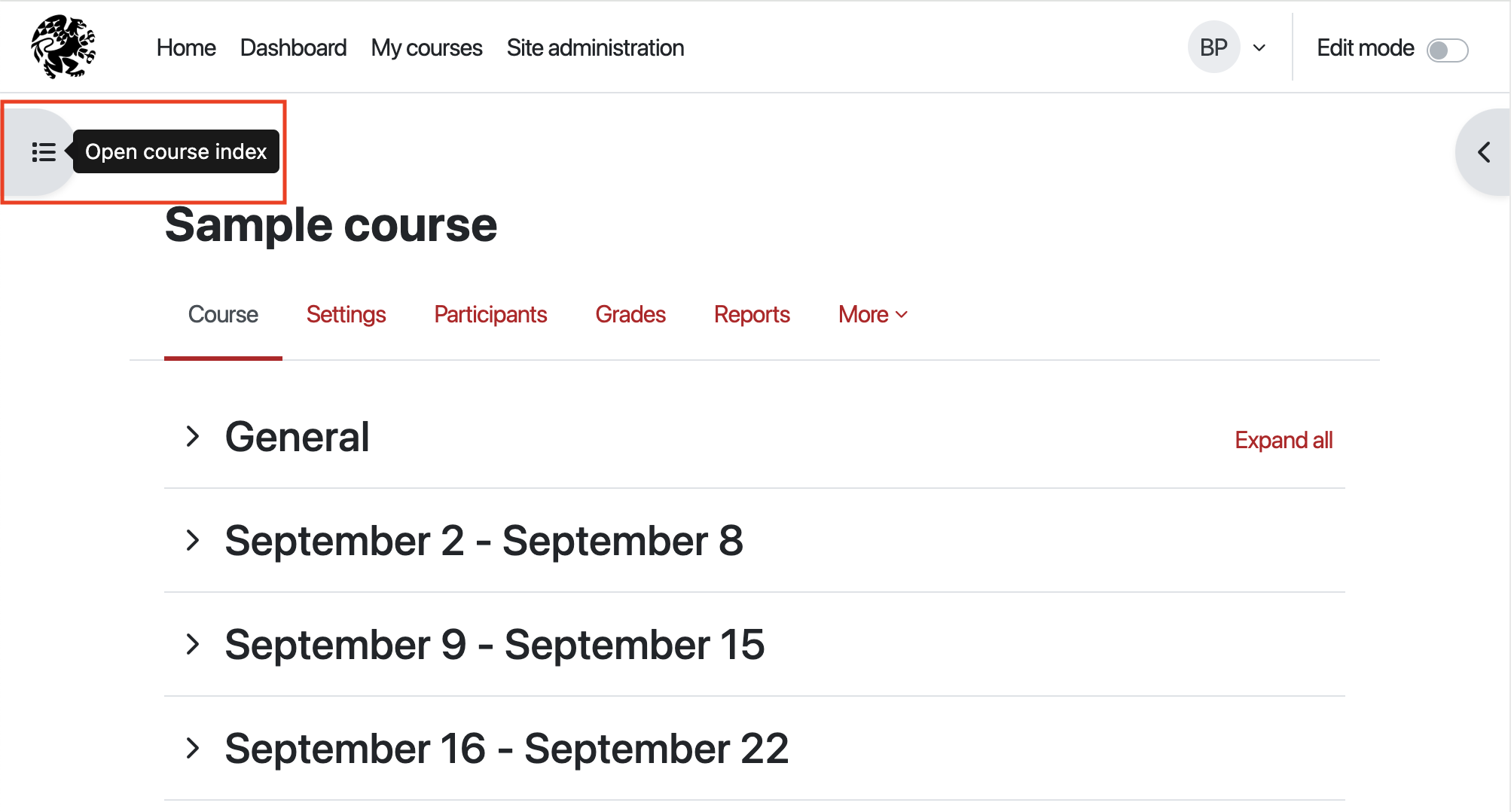Expand the General section chevron
The height and width of the screenshot is (812, 1511).
193,437
